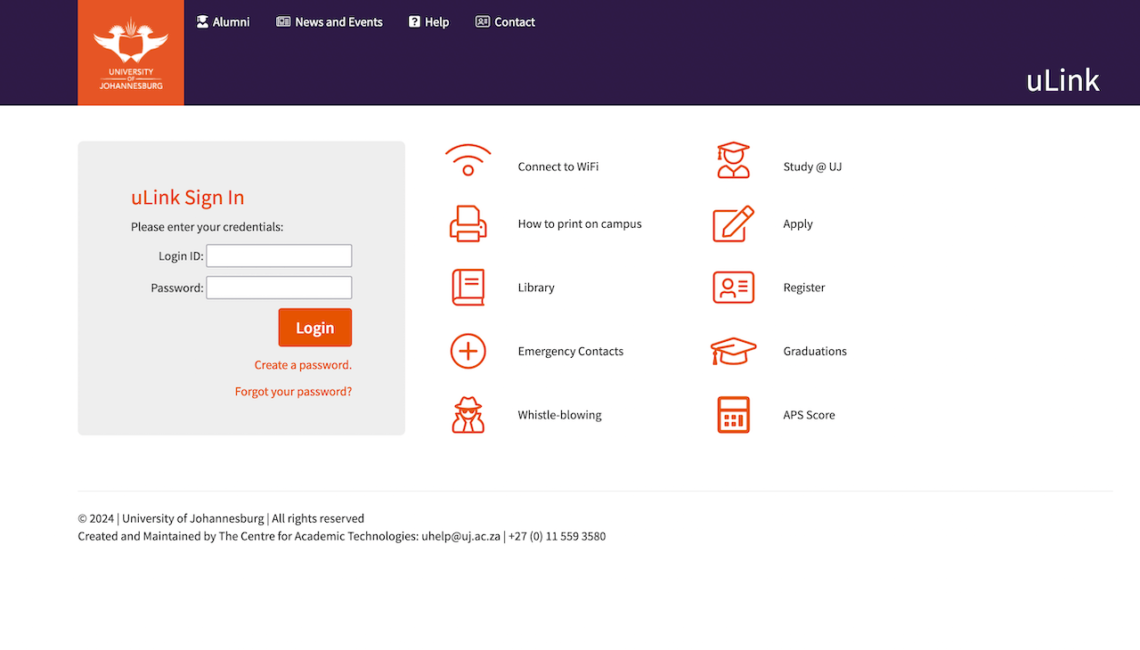This screenshot has height=650, width=1140.
Task: Open the Alumni menu item
Action: [222, 21]
